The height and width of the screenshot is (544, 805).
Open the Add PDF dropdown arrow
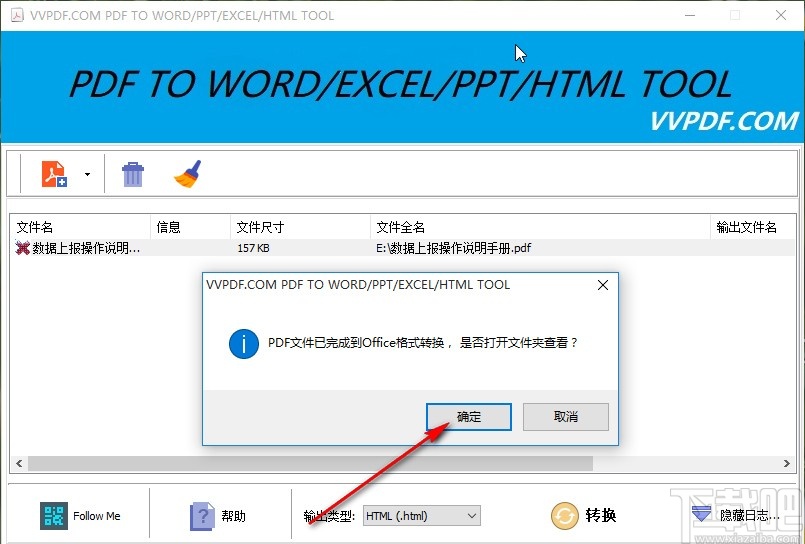pyautogui.click(x=87, y=174)
